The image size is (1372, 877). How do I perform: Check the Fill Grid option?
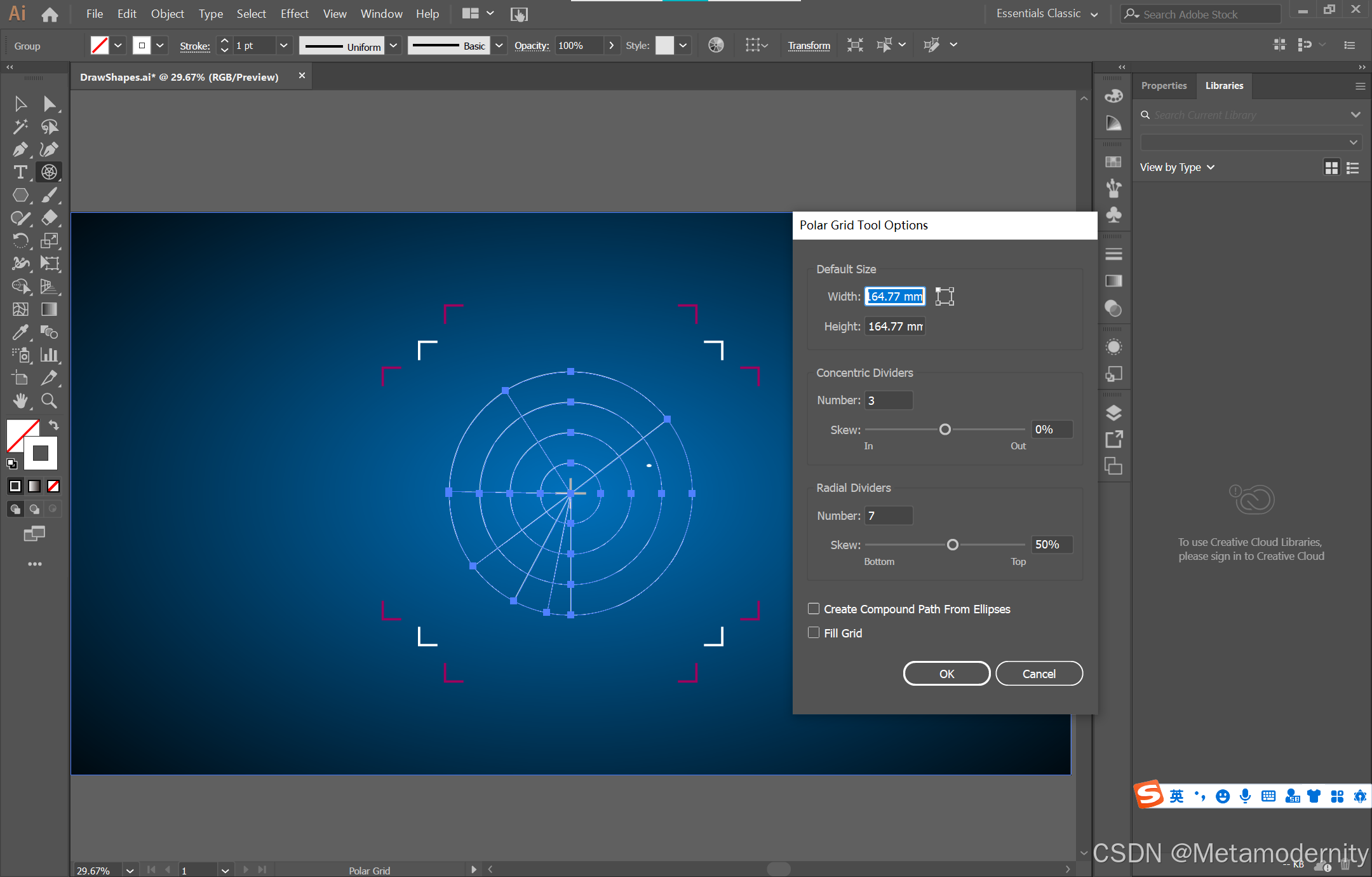point(814,633)
